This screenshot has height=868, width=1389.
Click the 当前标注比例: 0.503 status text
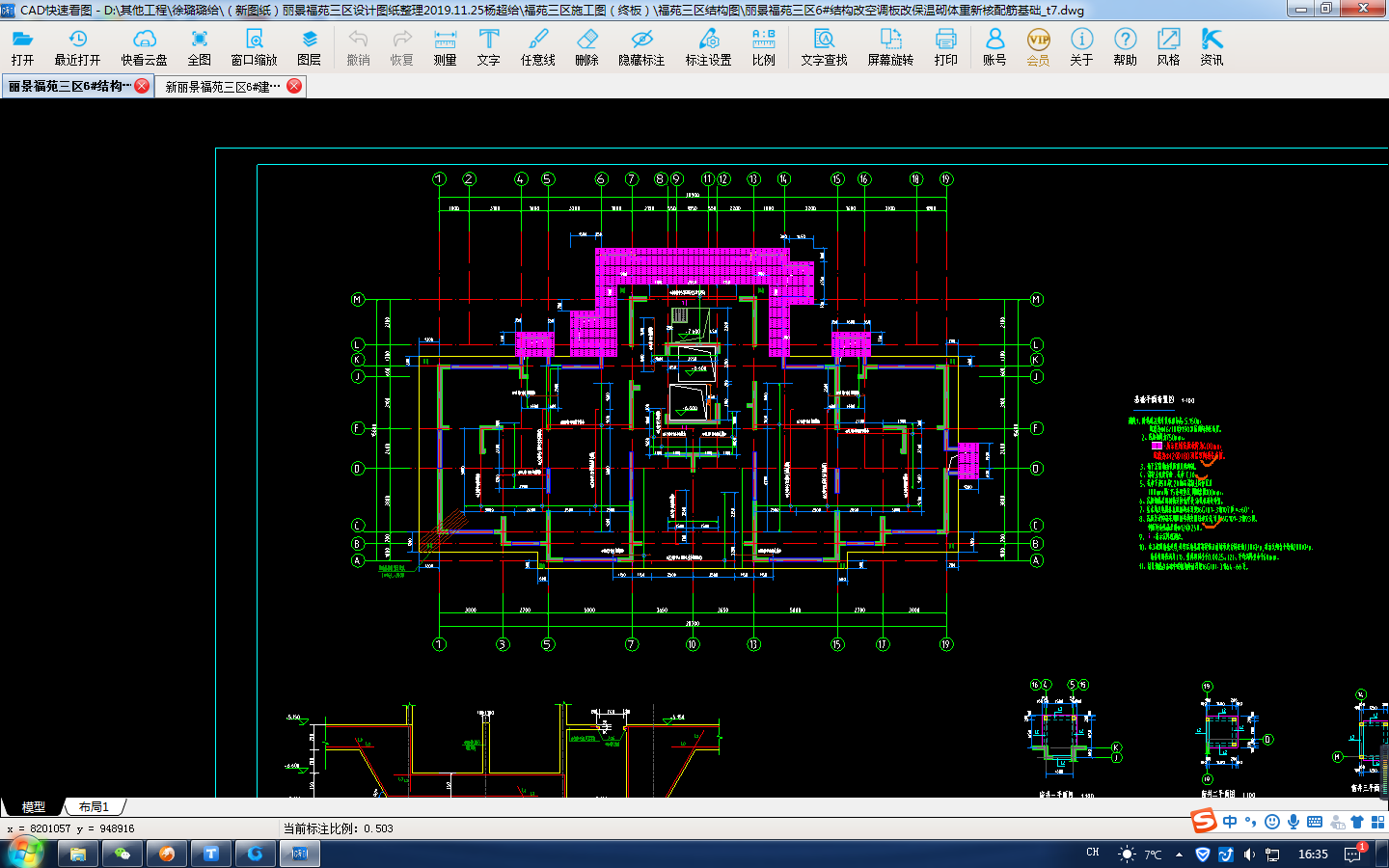pos(338,828)
